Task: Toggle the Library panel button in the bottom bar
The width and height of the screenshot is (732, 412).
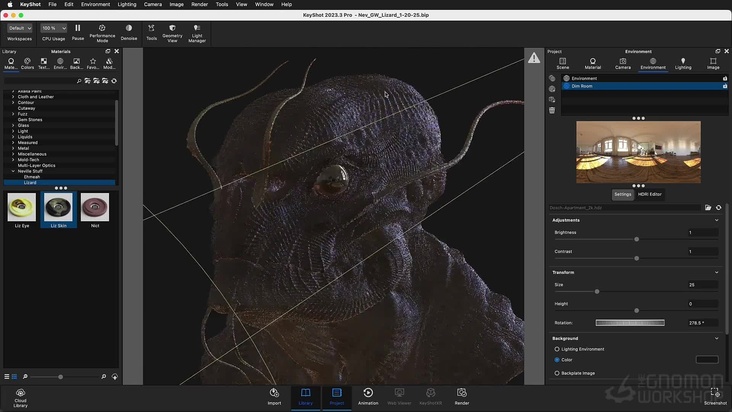Action: point(305,397)
